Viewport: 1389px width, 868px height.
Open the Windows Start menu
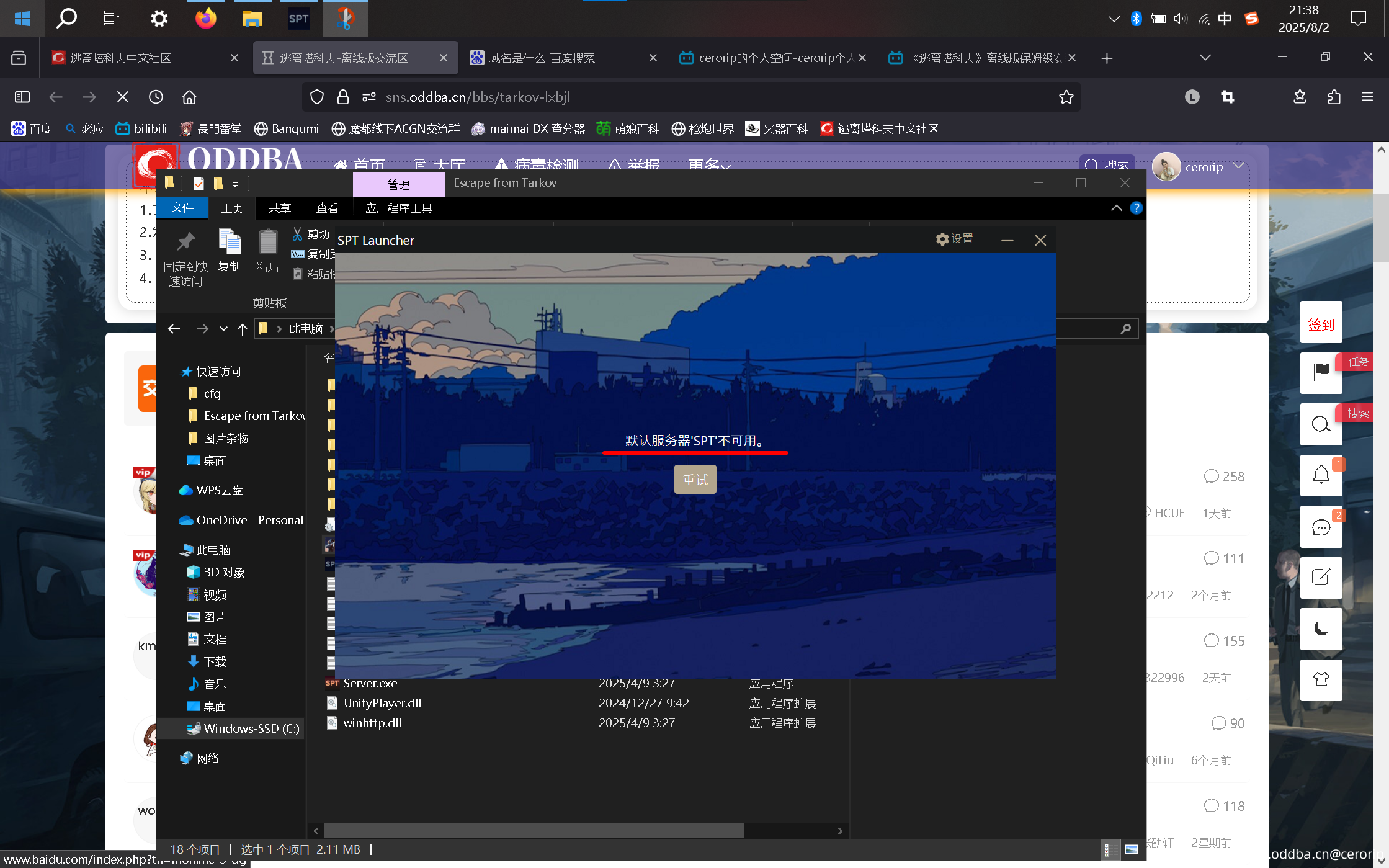pyautogui.click(x=22, y=19)
